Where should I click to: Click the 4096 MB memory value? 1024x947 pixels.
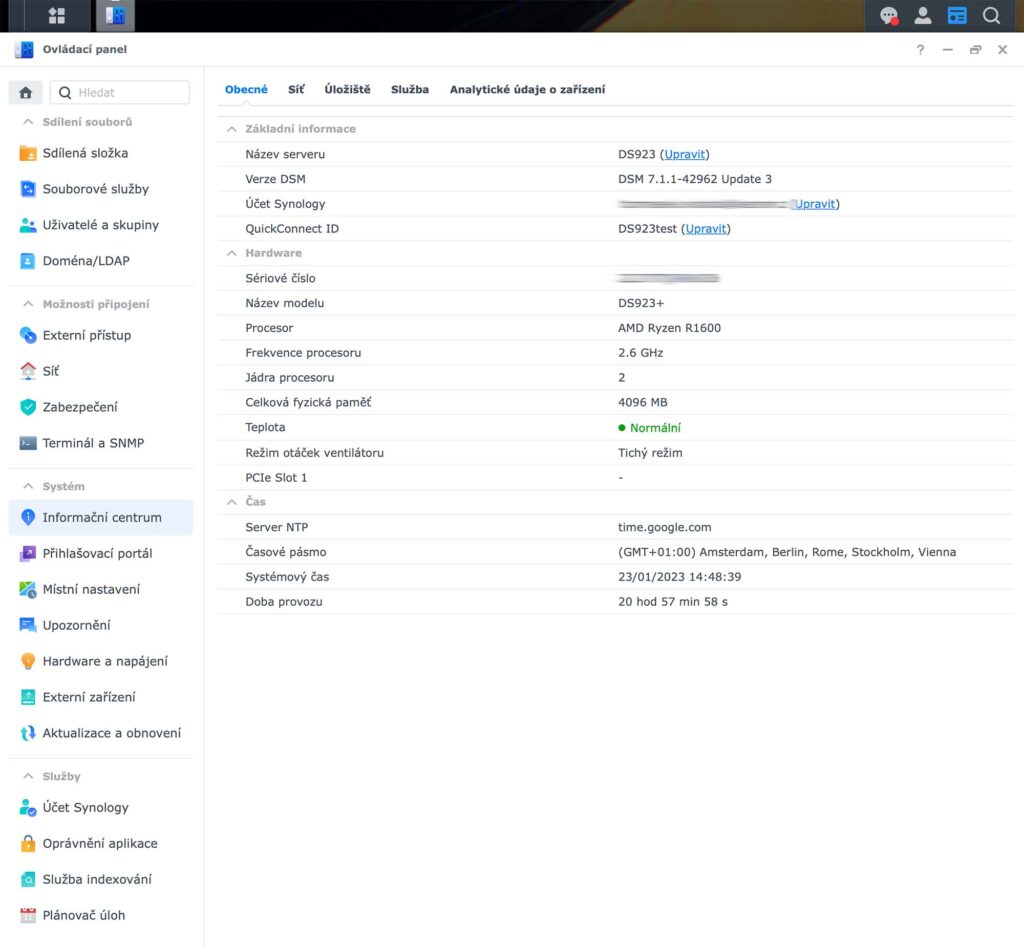click(643, 403)
